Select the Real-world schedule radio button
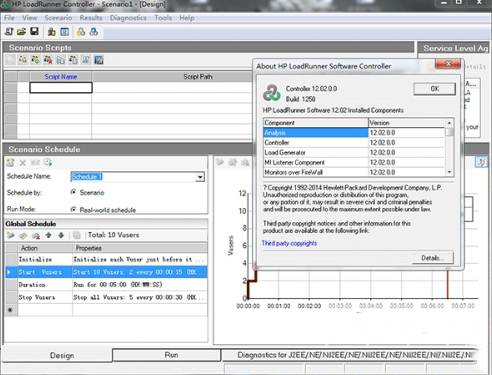This screenshot has width=492, height=375. (73, 209)
